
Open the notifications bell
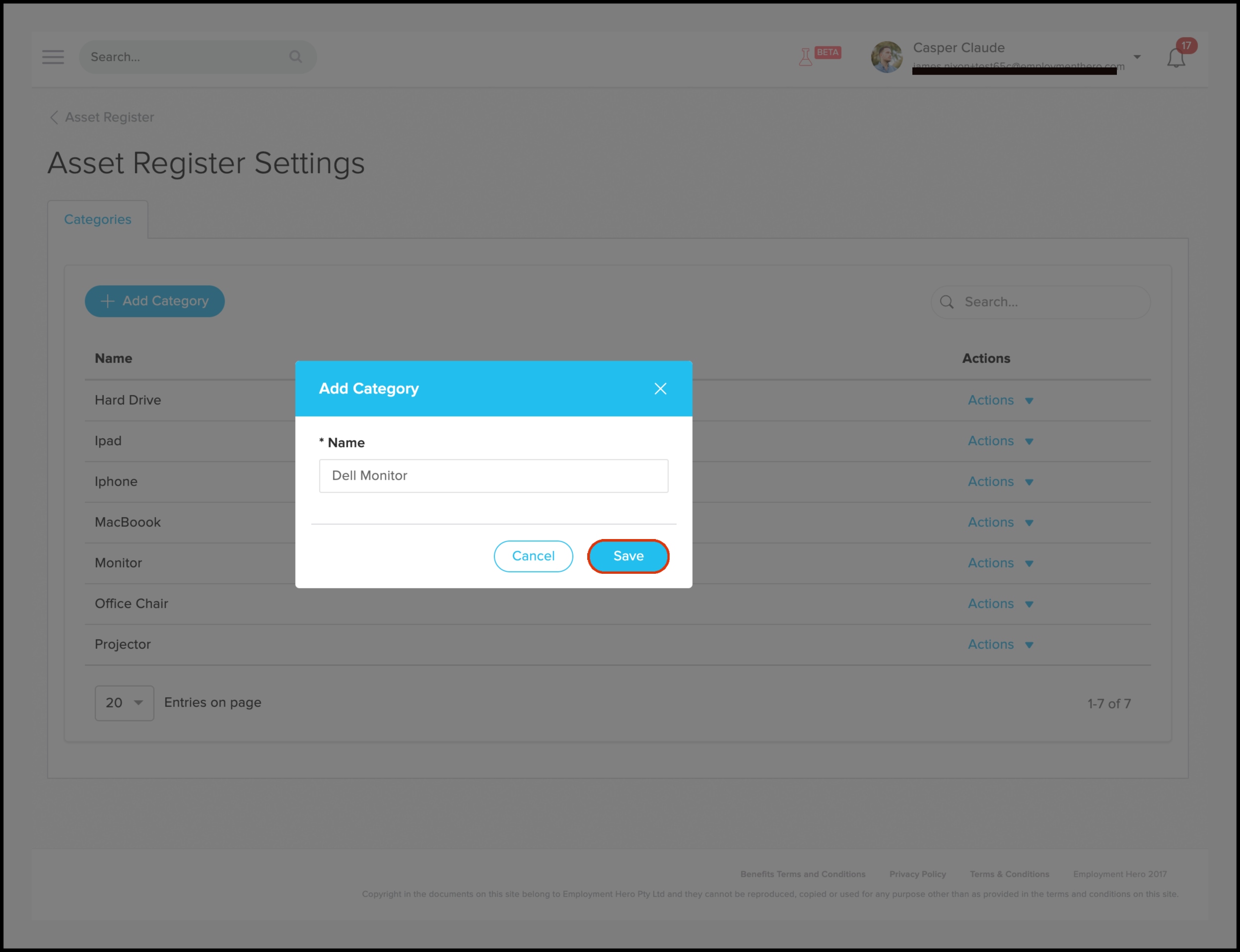coord(1176,58)
